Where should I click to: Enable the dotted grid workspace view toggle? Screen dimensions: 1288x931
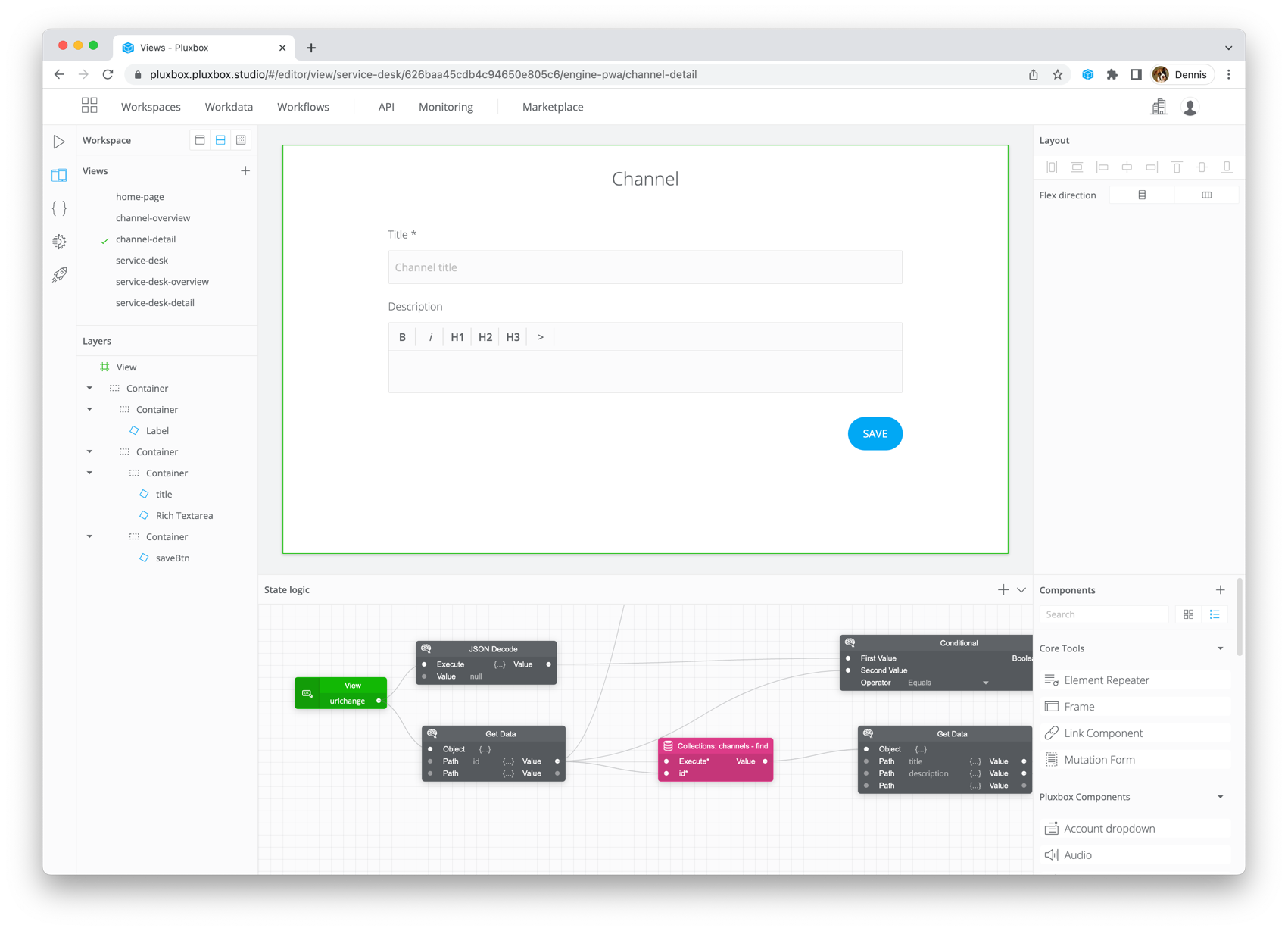[241, 139]
